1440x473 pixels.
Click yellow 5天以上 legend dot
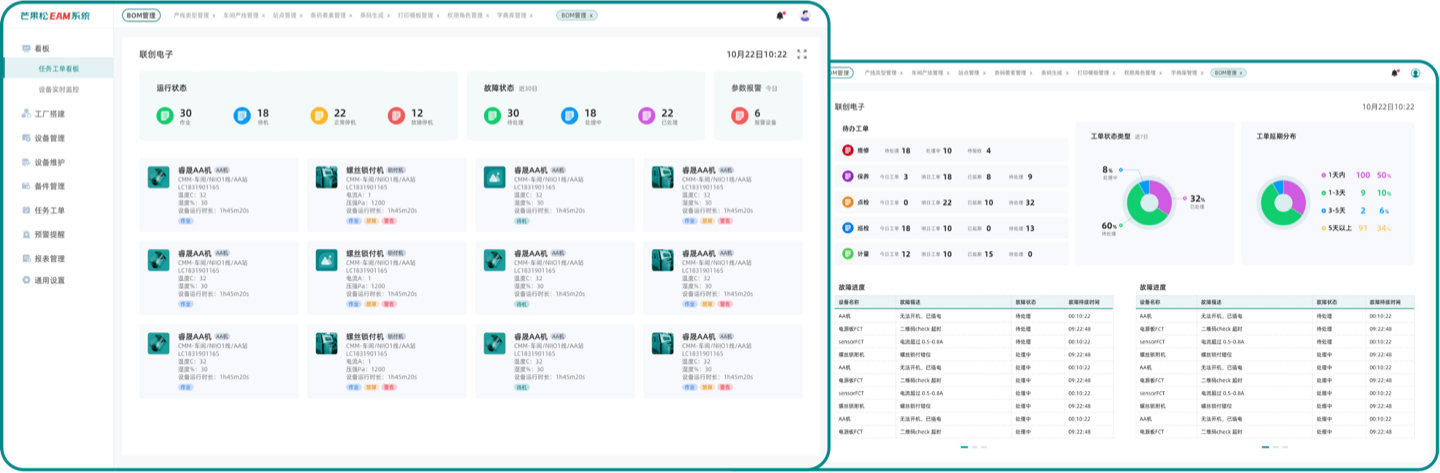click(x=1324, y=229)
